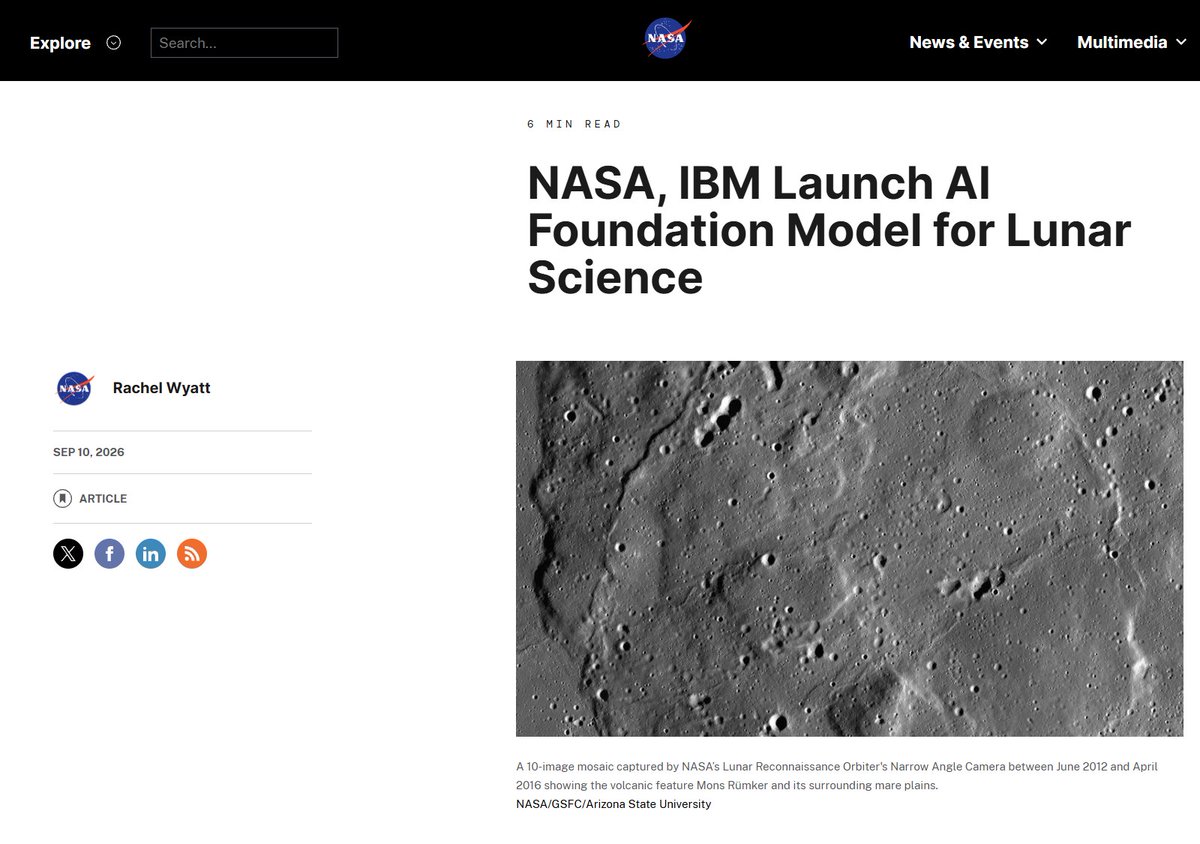Share article on X

(x=68, y=553)
